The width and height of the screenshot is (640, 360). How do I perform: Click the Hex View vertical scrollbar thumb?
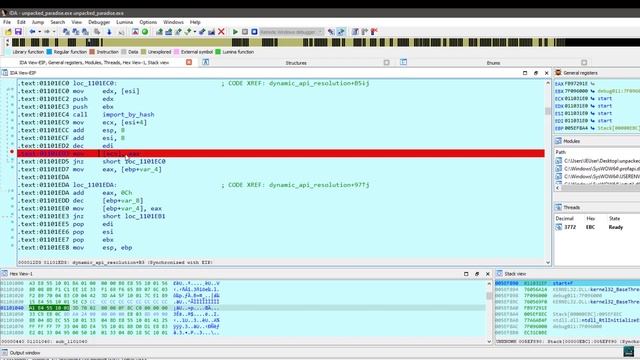coord(489,296)
